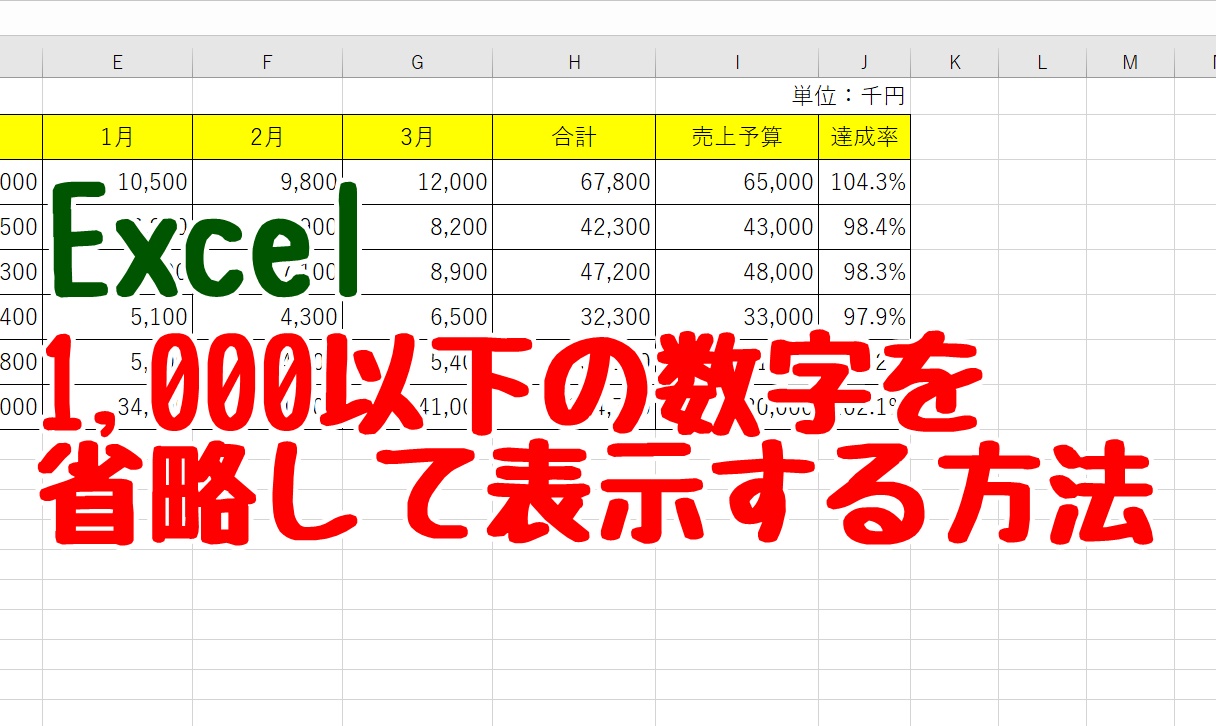Click the cell showing 98.3%
The height and width of the screenshot is (726, 1216).
864,272
